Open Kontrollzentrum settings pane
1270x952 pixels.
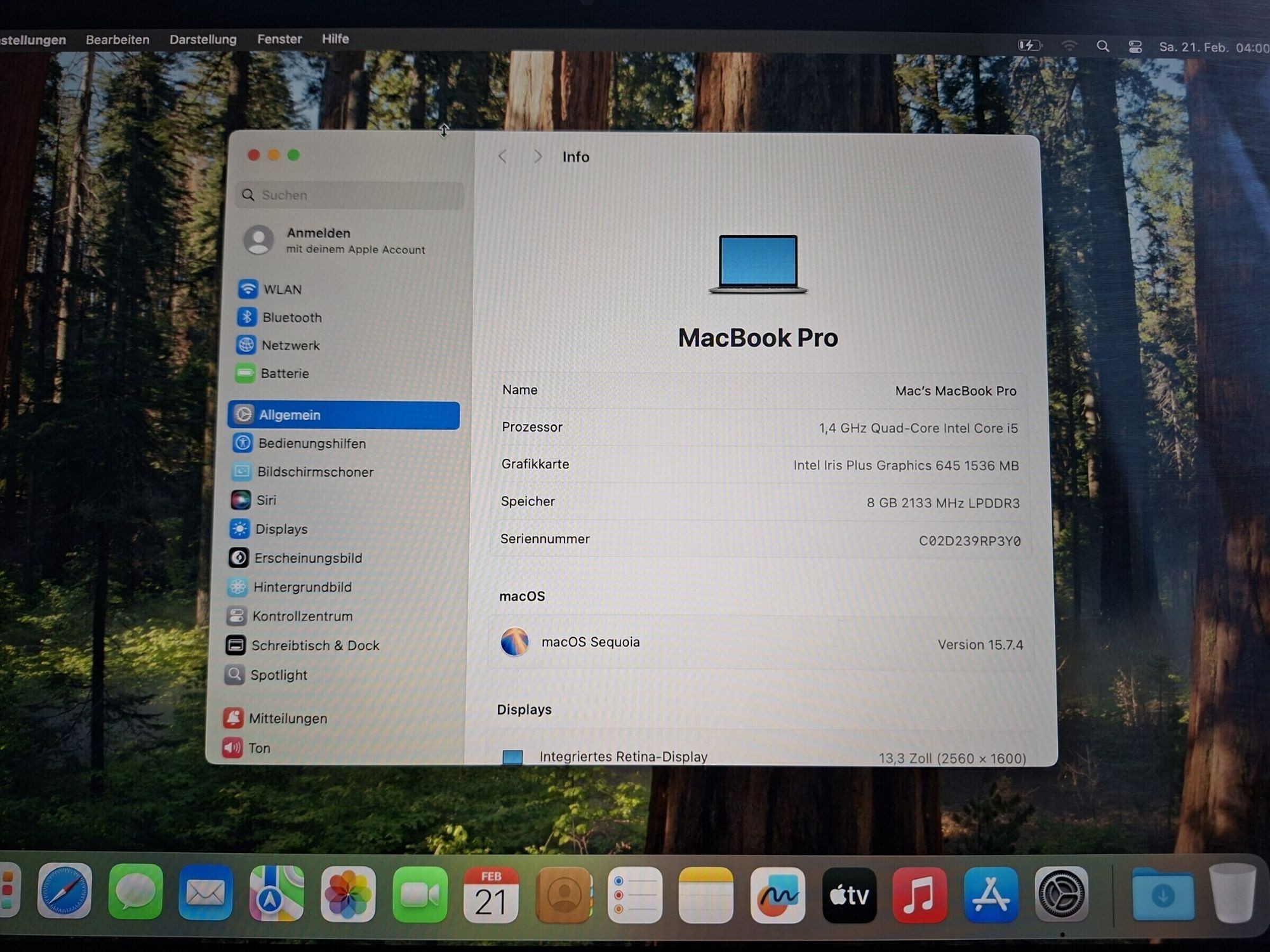tap(302, 616)
